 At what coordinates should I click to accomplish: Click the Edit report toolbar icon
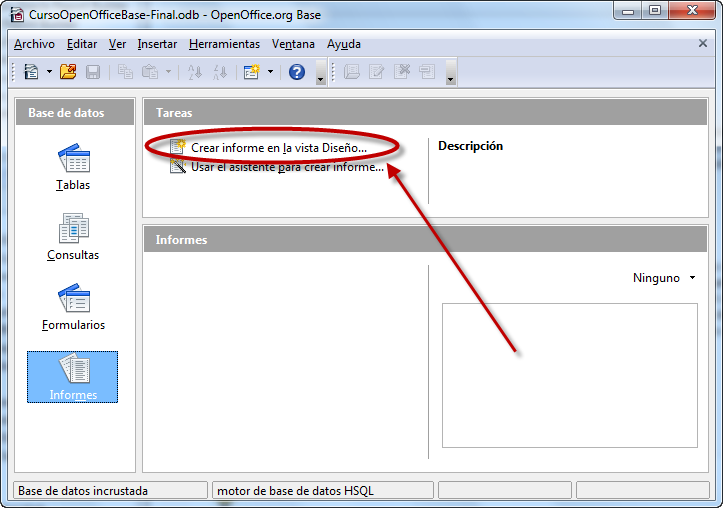[x=377, y=72]
